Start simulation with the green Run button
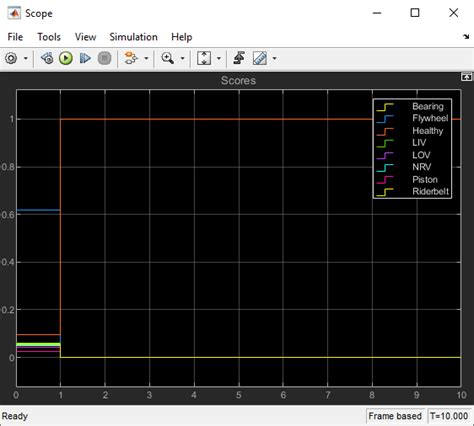 pyautogui.click(x=66, y=58)
